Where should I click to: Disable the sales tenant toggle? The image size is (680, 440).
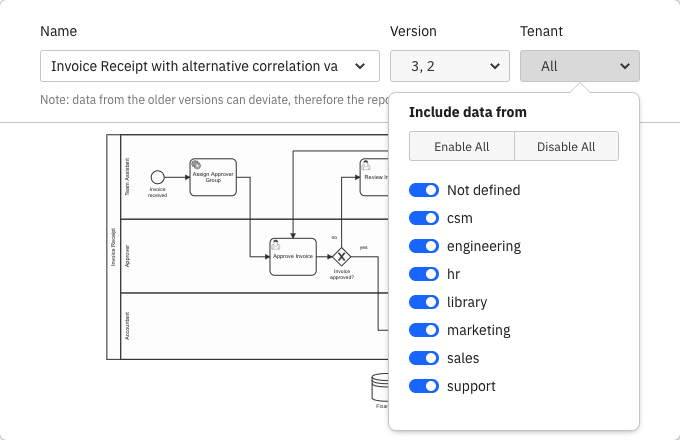424,358
